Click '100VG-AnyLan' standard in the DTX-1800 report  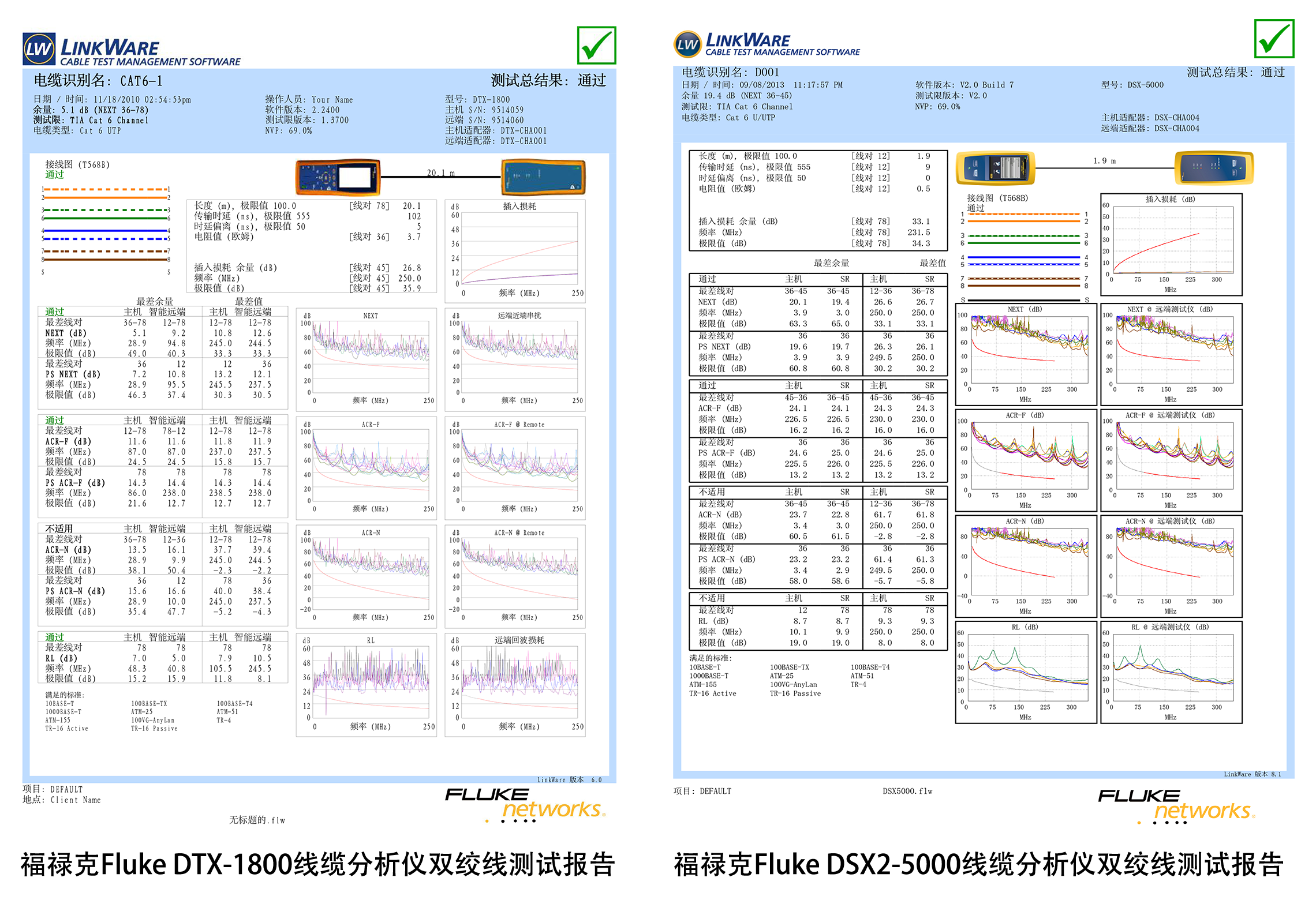pos(152,721)
